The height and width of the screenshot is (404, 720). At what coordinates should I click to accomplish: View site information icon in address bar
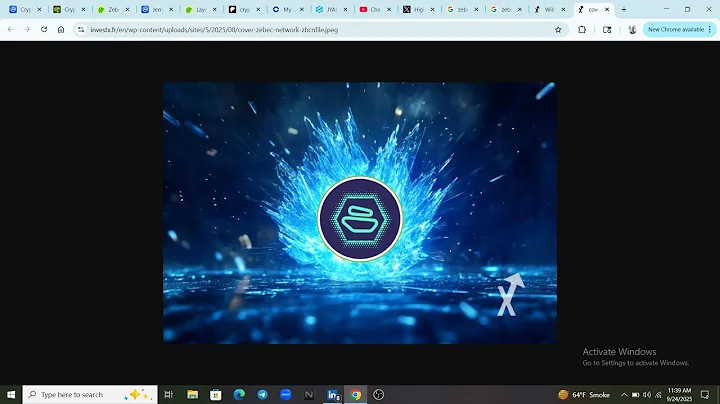coord(81,29)
